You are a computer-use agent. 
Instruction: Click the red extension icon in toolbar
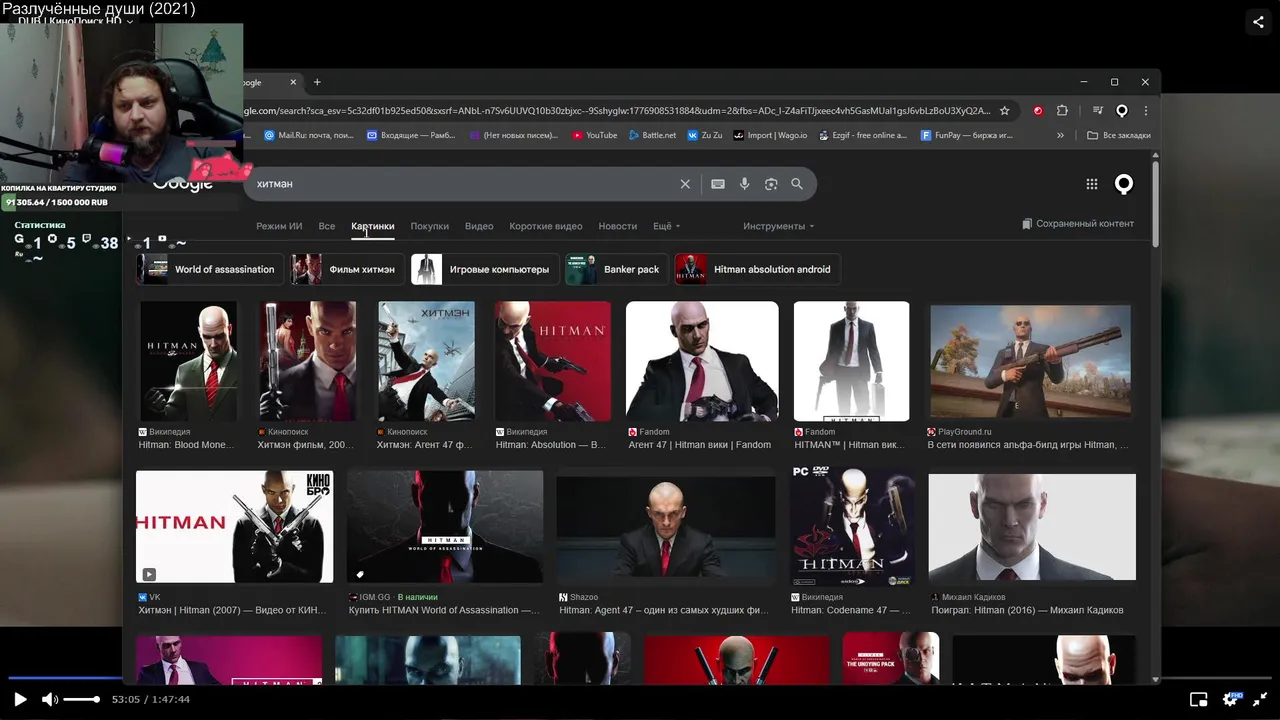1038,110
